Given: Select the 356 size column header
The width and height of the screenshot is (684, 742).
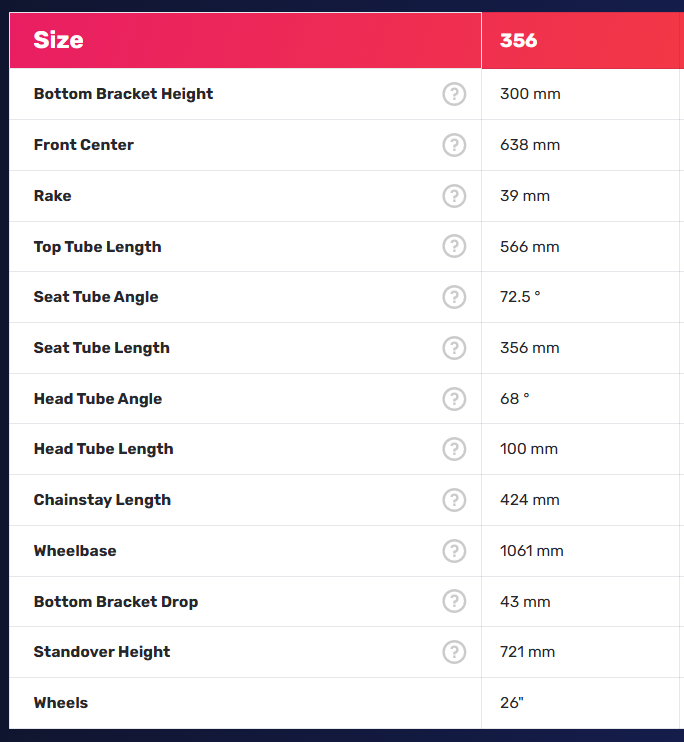Looking at the screenshot, I should tap(583, 40).
